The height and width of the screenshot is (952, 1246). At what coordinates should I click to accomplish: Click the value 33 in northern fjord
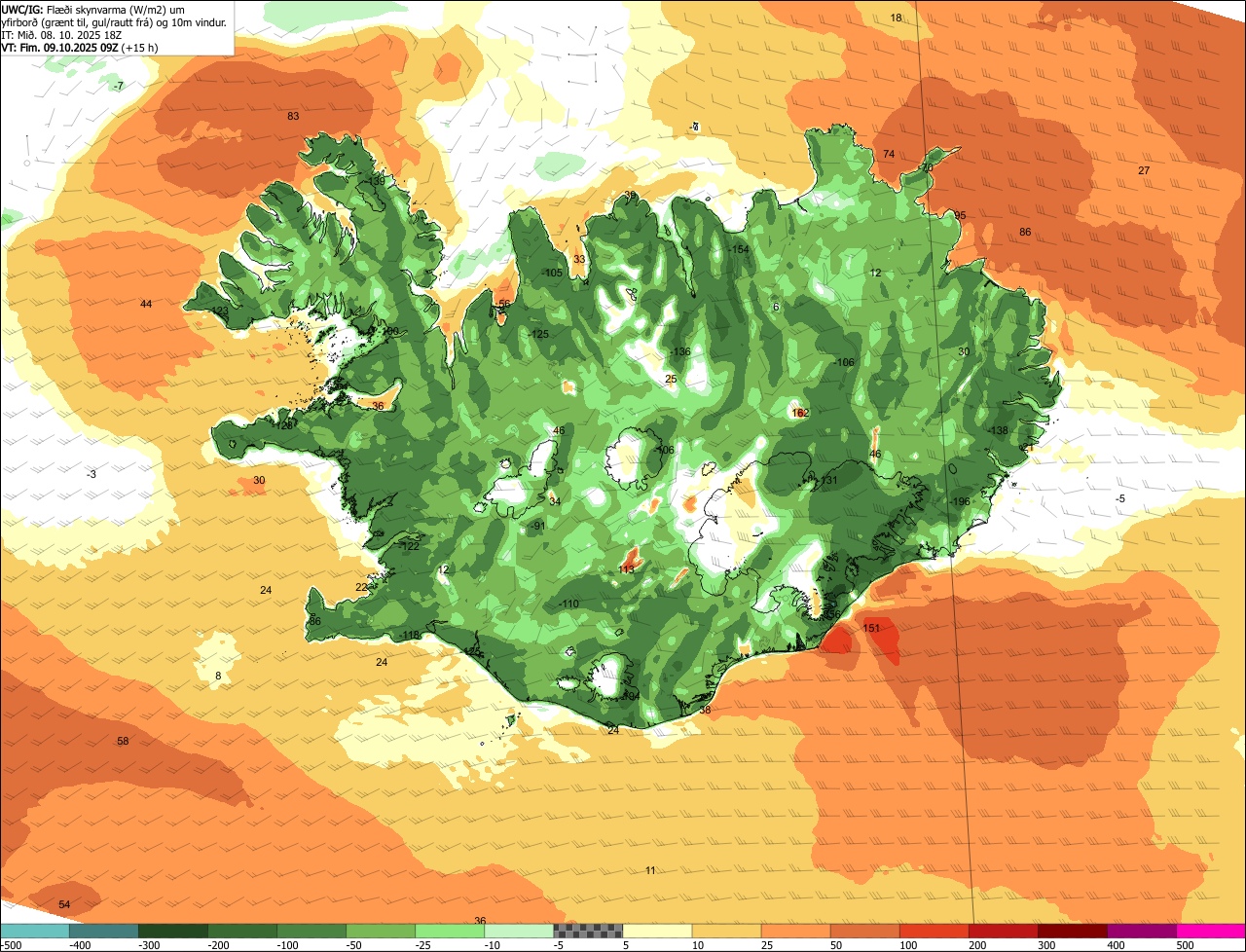pos(579,260)
